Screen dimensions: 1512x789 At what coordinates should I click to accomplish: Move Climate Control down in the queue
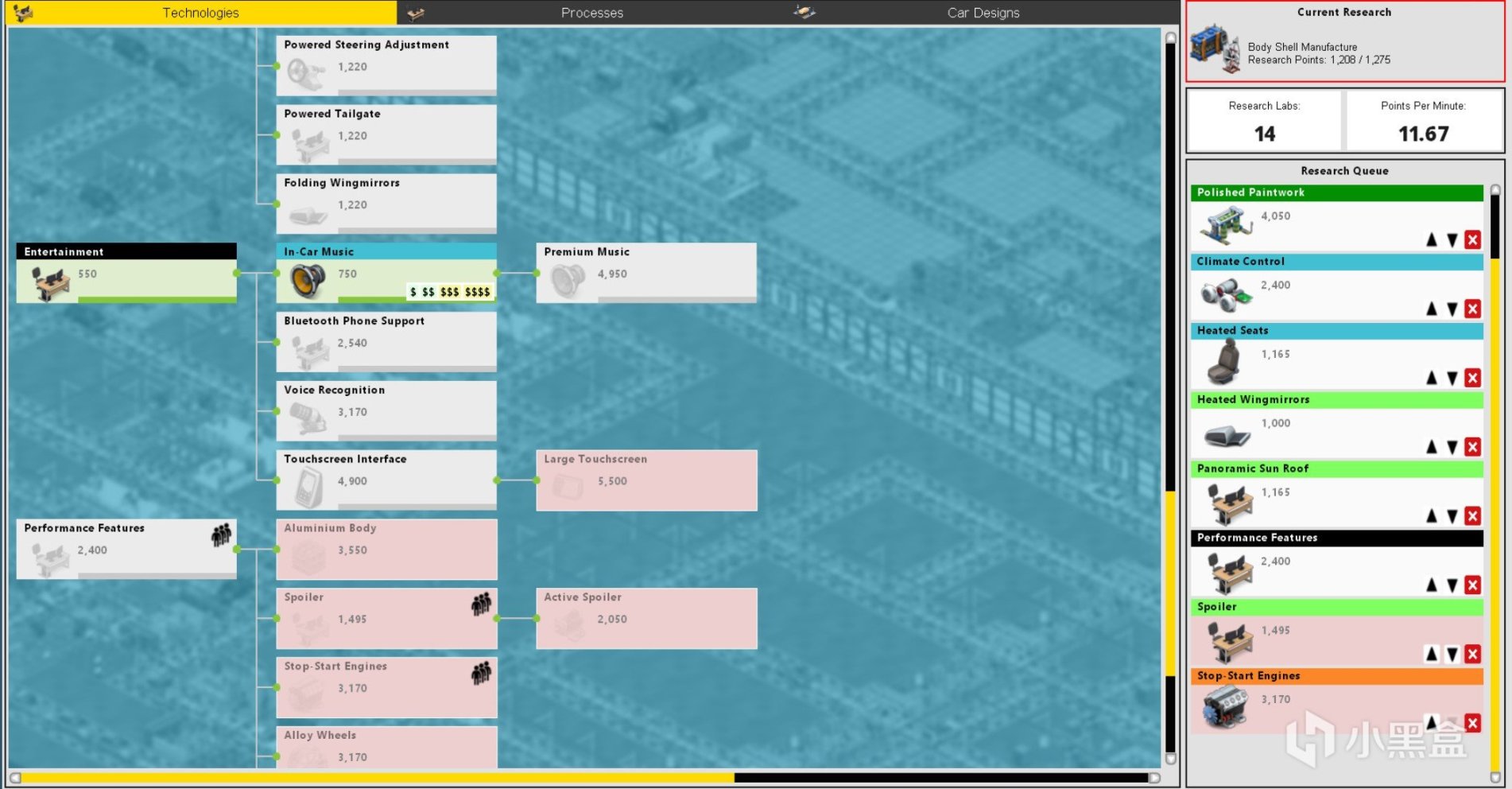[1452, 309]
